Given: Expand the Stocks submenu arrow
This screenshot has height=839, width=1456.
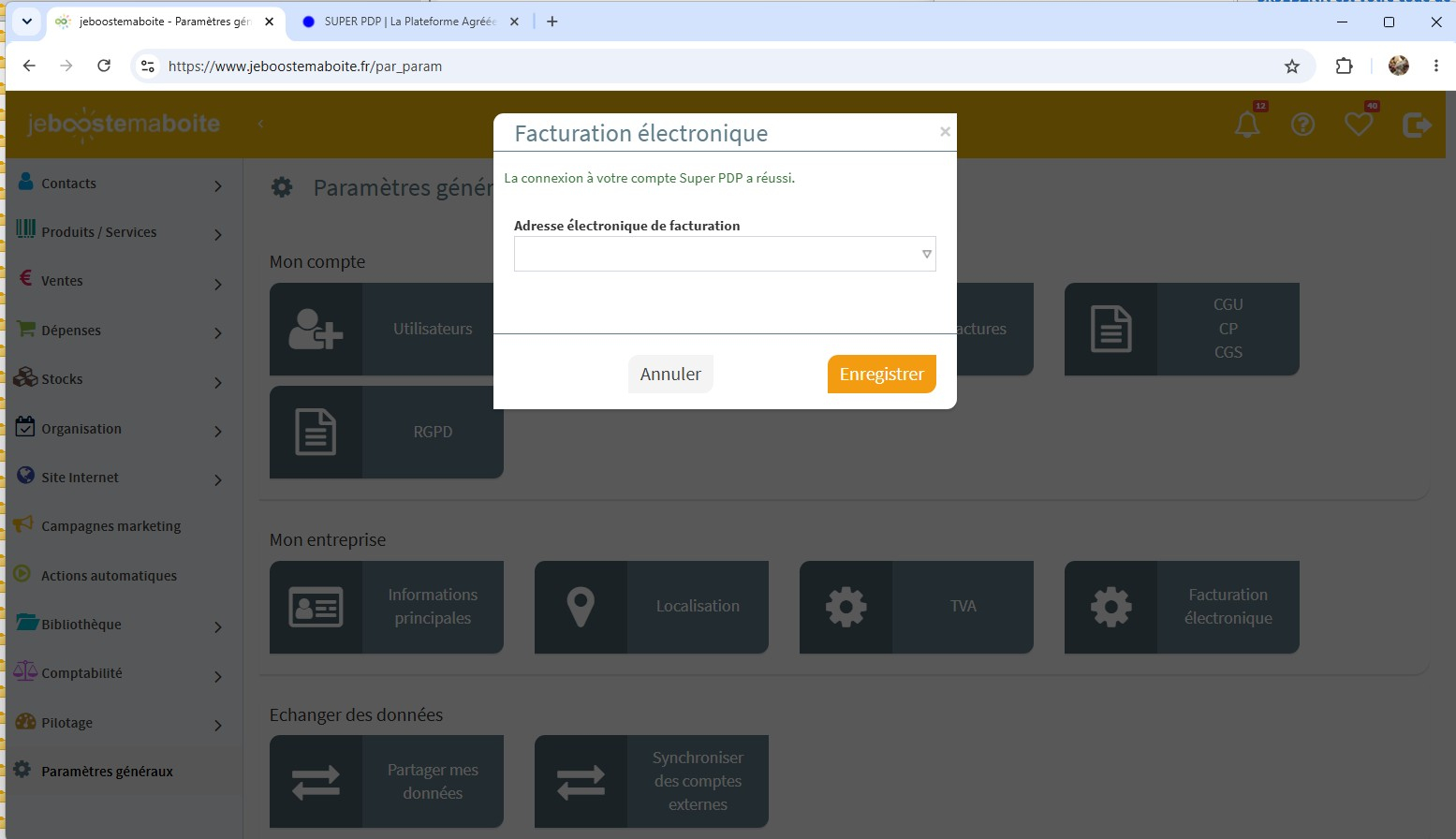Looking at the screenshot, I should tap(218, 382).
